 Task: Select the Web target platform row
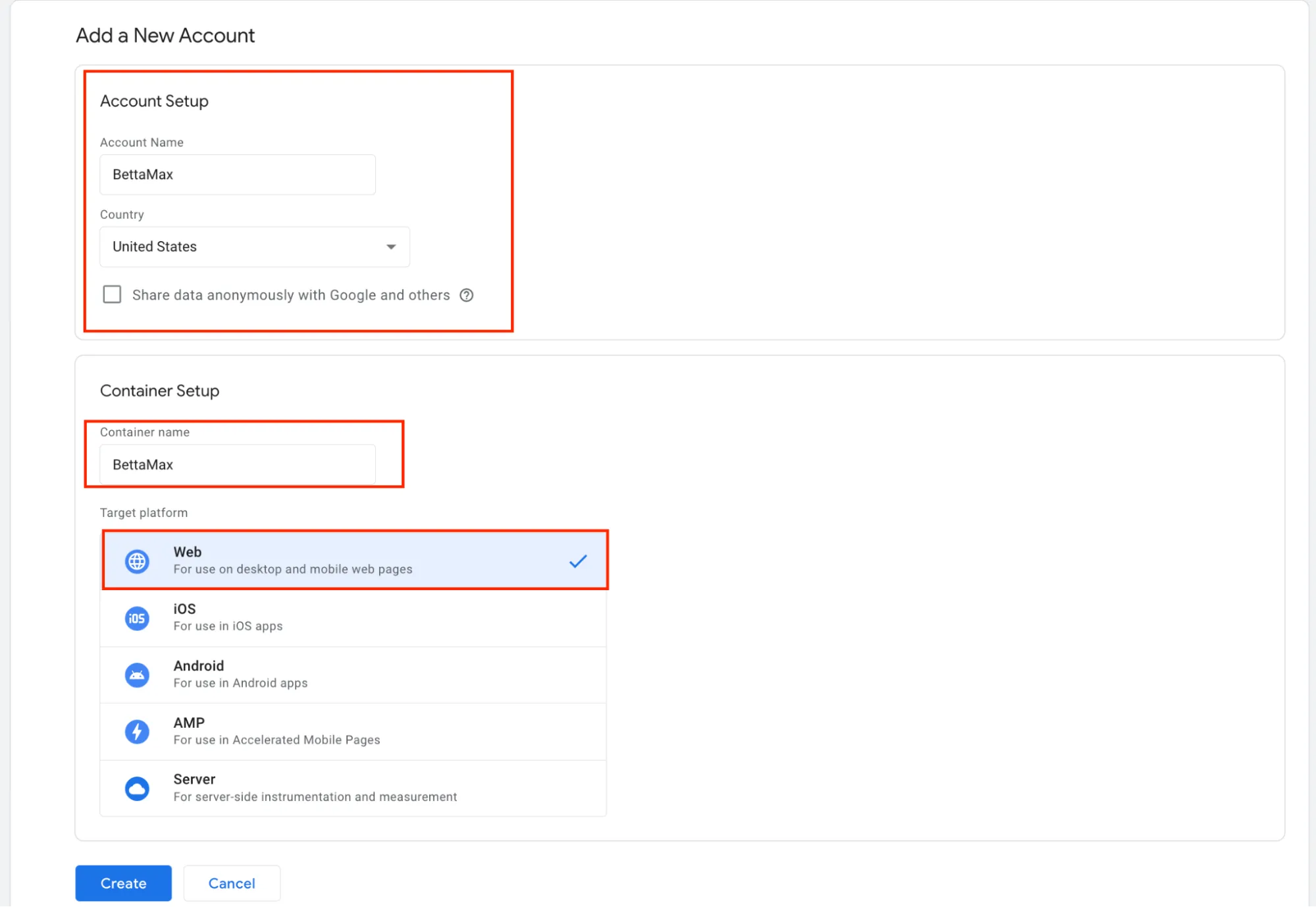pos(353,561)
